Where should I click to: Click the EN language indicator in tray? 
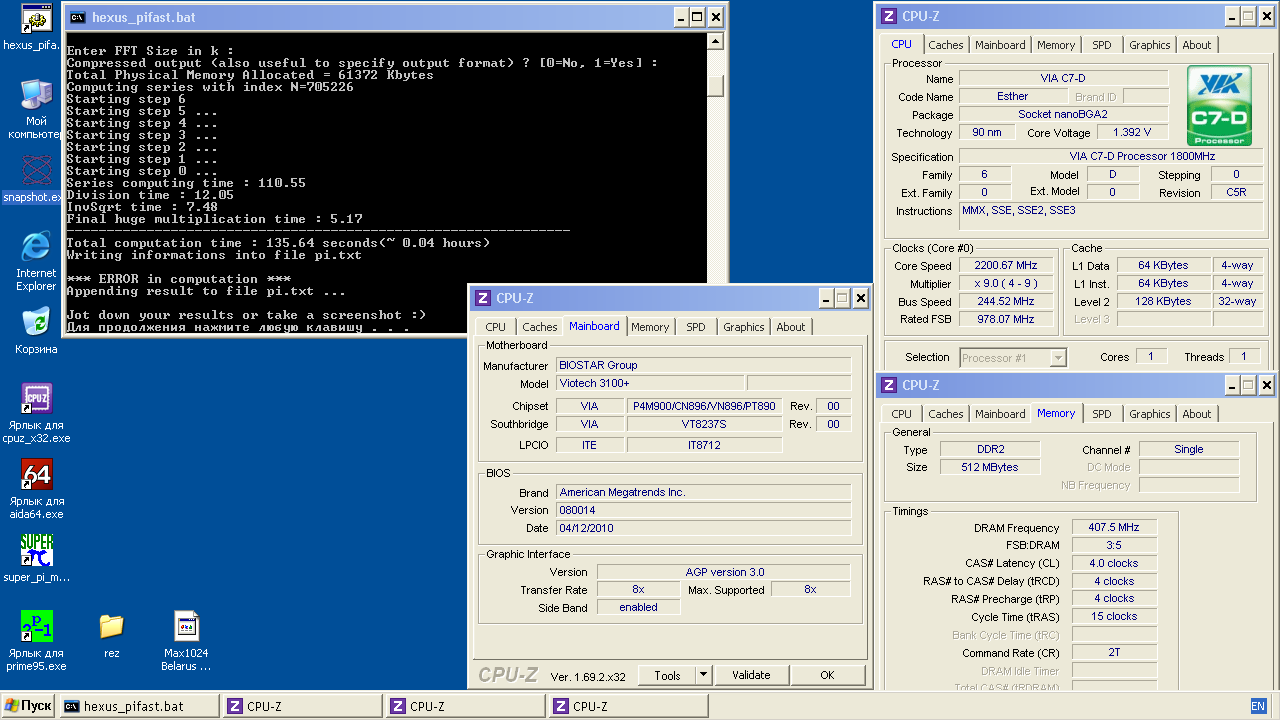(1258, 706)
